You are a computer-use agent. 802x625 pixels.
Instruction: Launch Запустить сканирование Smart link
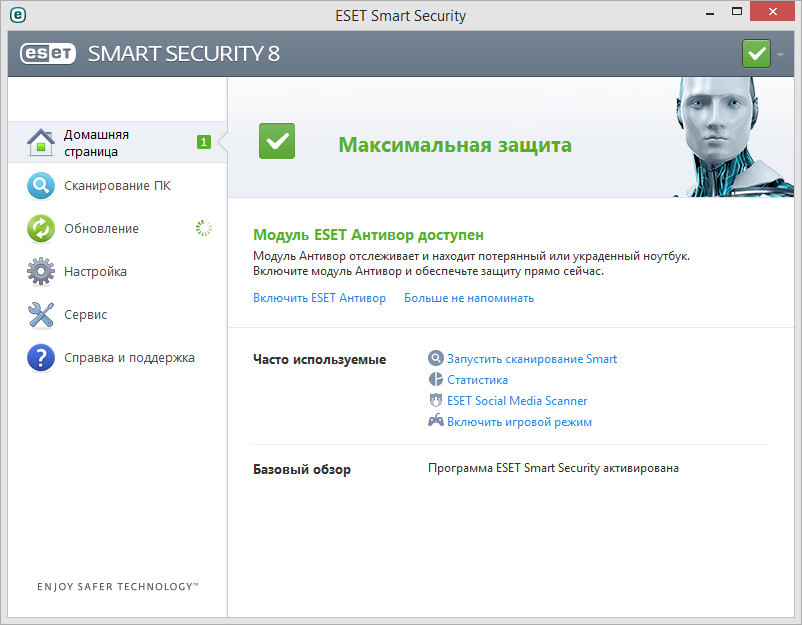pos(531,359)
